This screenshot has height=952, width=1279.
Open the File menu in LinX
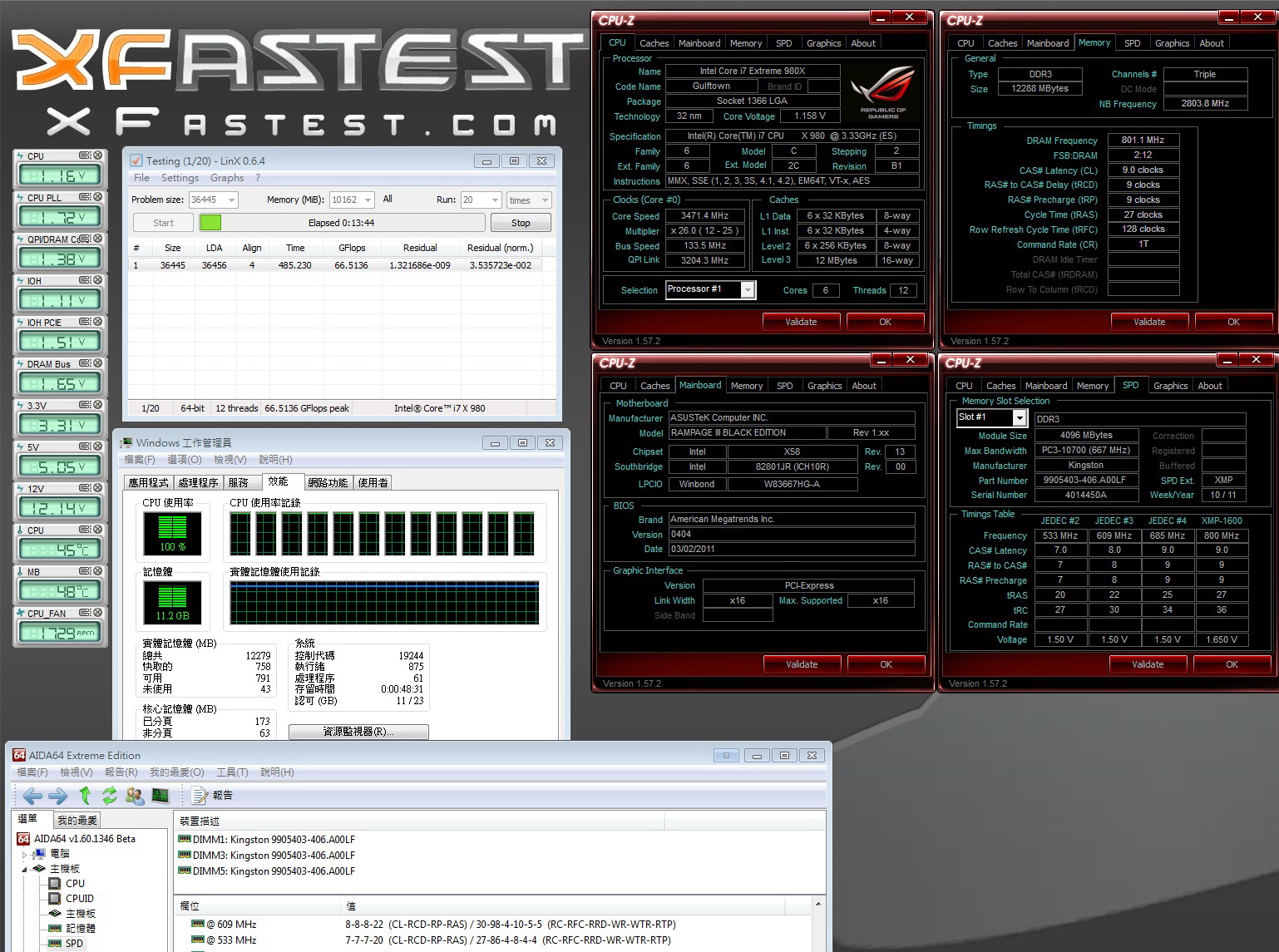(x=141, y=178)
